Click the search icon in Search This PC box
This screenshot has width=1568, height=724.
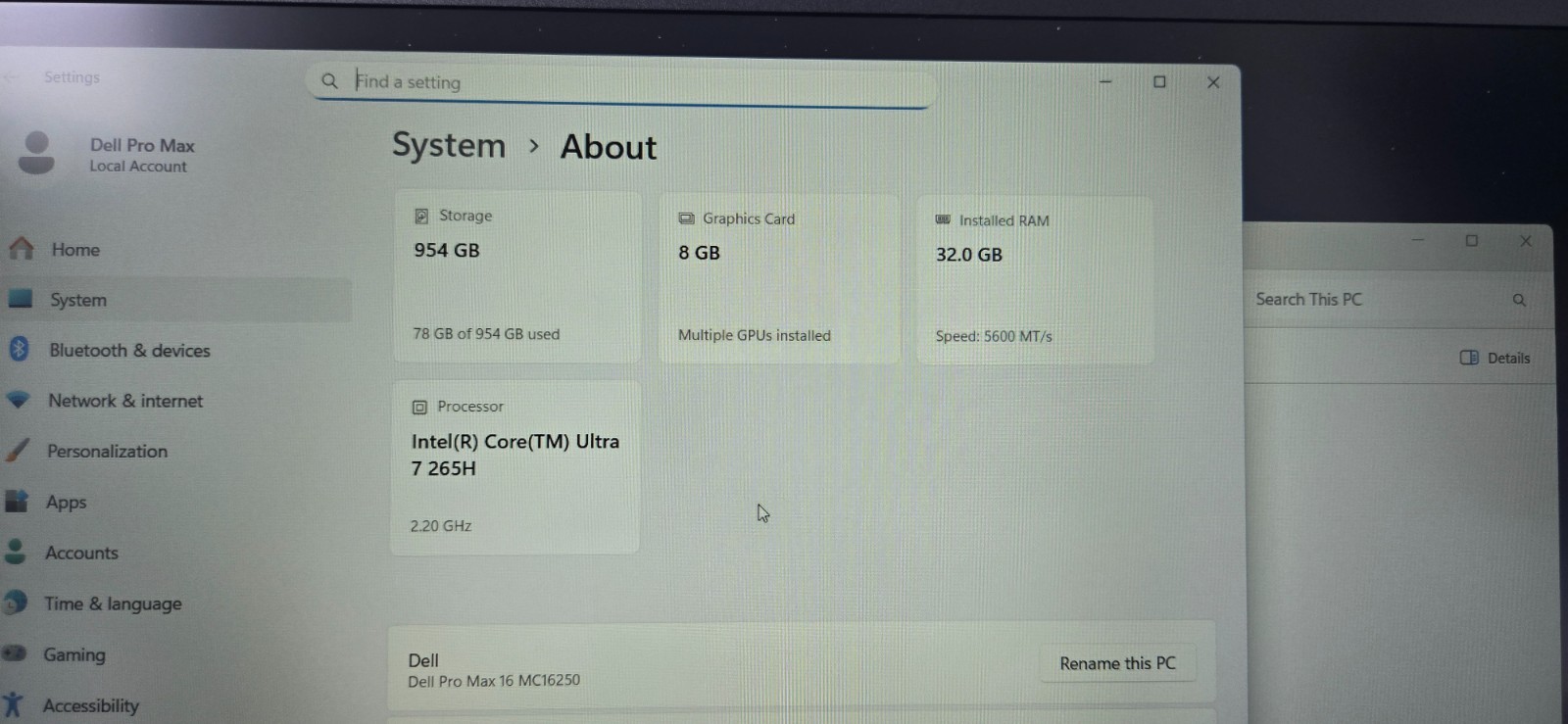[x=1519, y=300]
